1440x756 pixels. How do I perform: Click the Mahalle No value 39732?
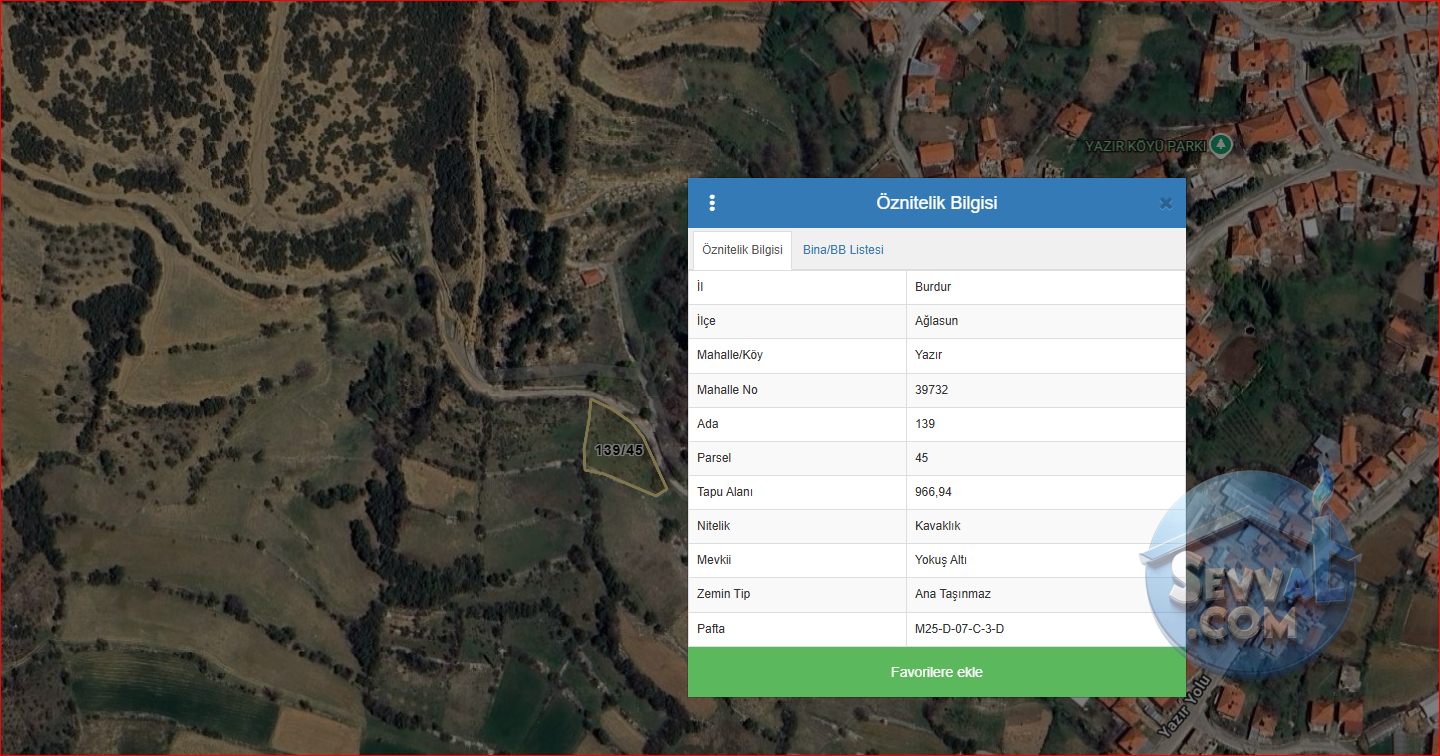click(931, 390)
